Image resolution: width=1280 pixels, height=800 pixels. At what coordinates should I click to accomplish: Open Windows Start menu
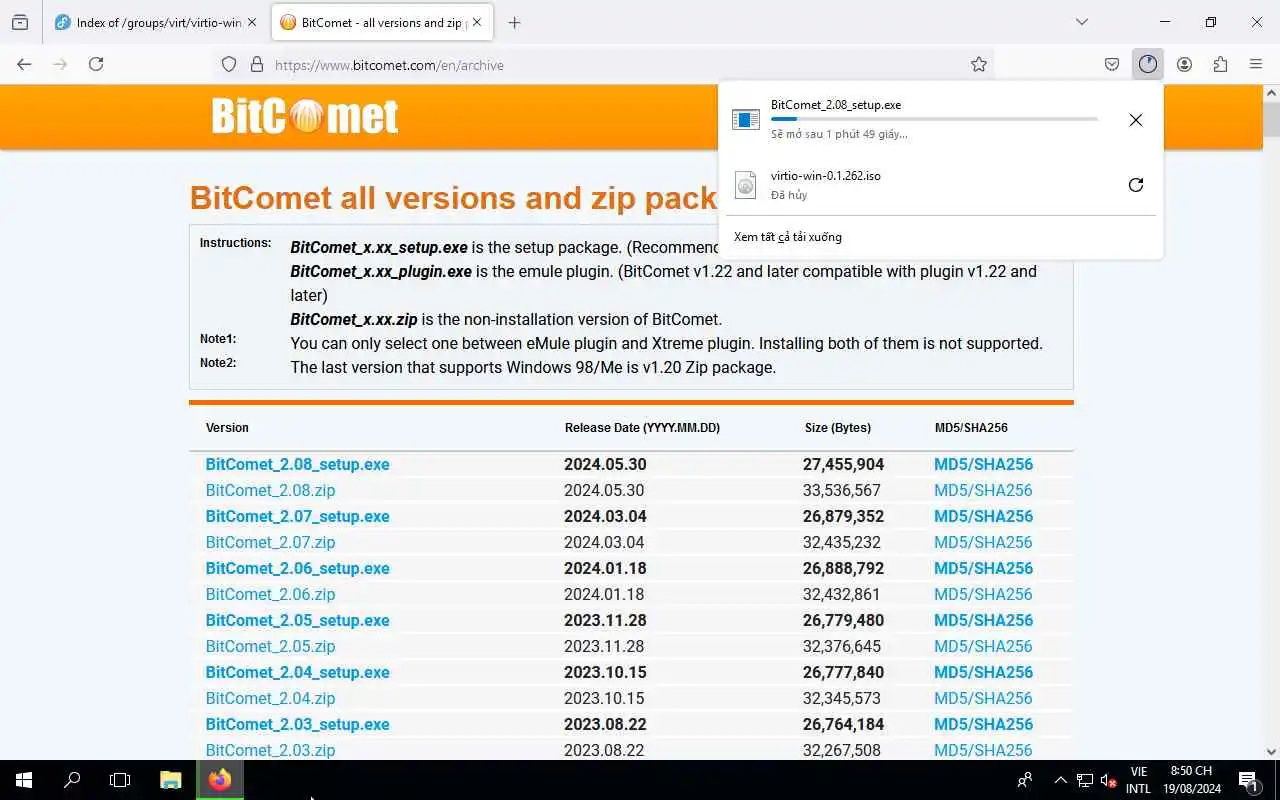24,780
